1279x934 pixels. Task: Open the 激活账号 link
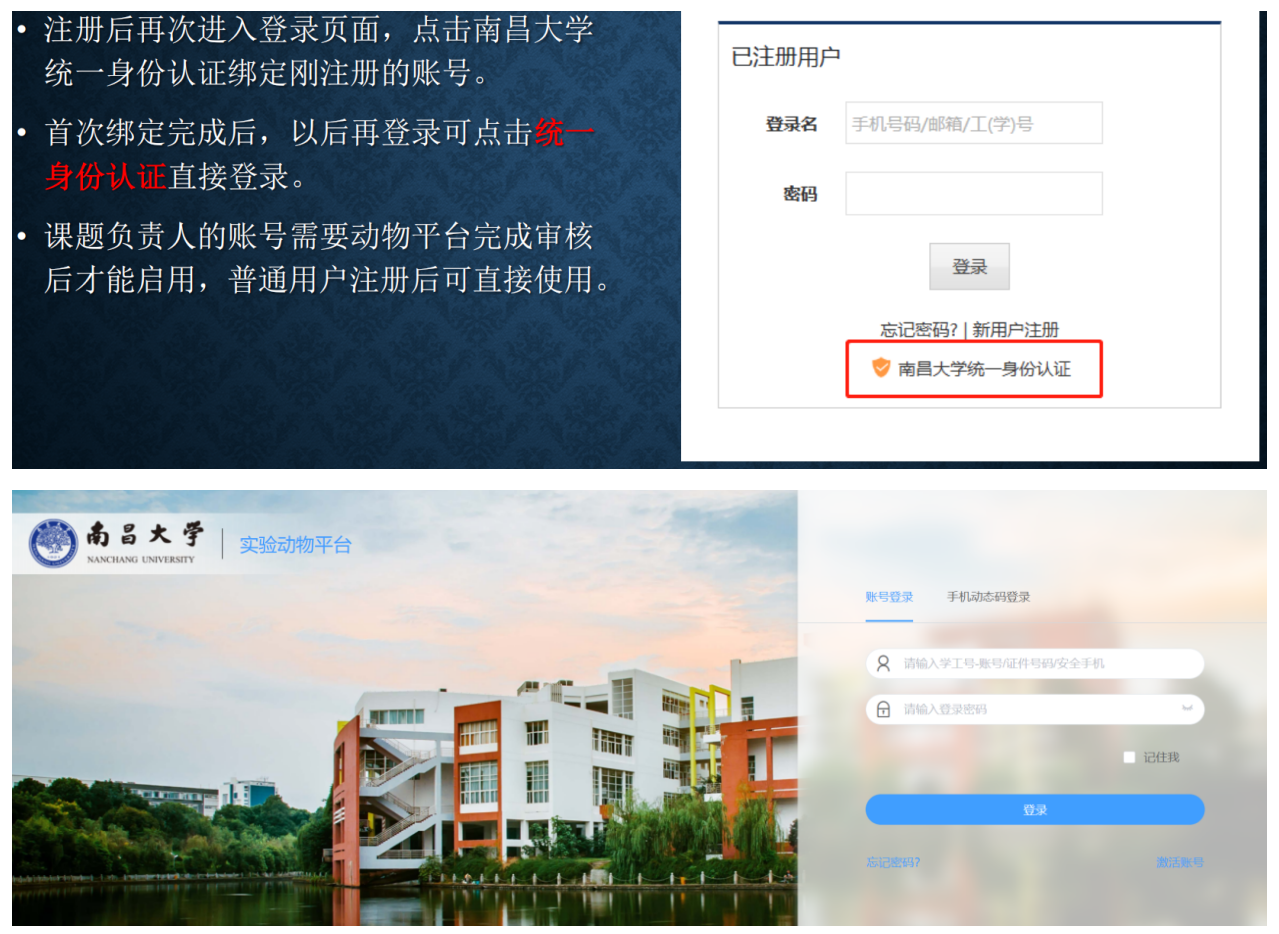[1179, 862]
